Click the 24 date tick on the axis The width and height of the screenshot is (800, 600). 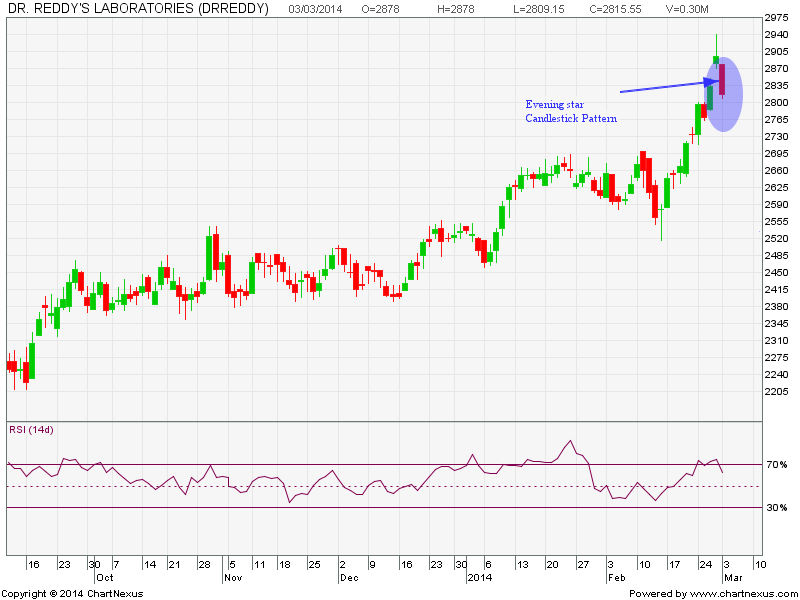tap(705, 565)
